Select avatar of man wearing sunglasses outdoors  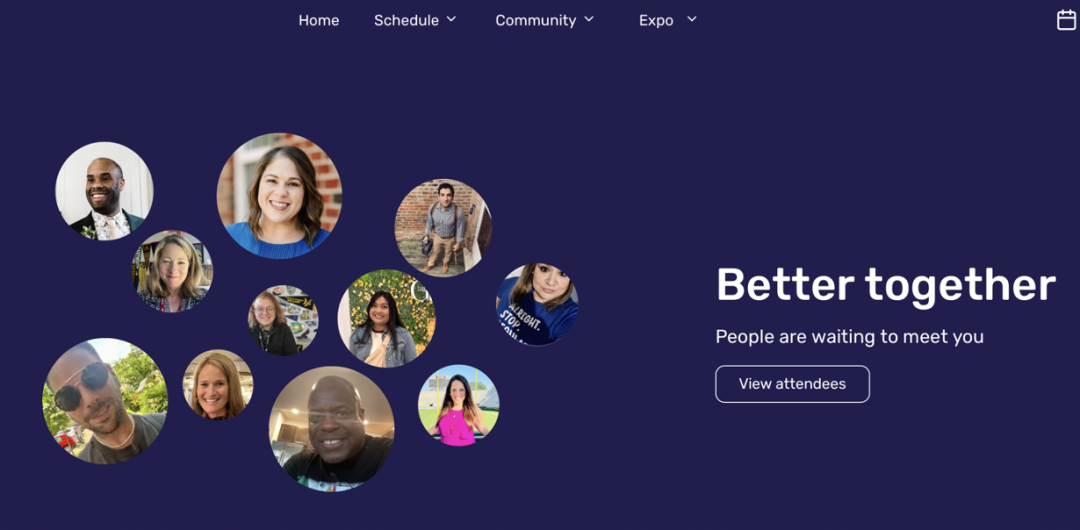pyautogui.click(x=105, y=401)
